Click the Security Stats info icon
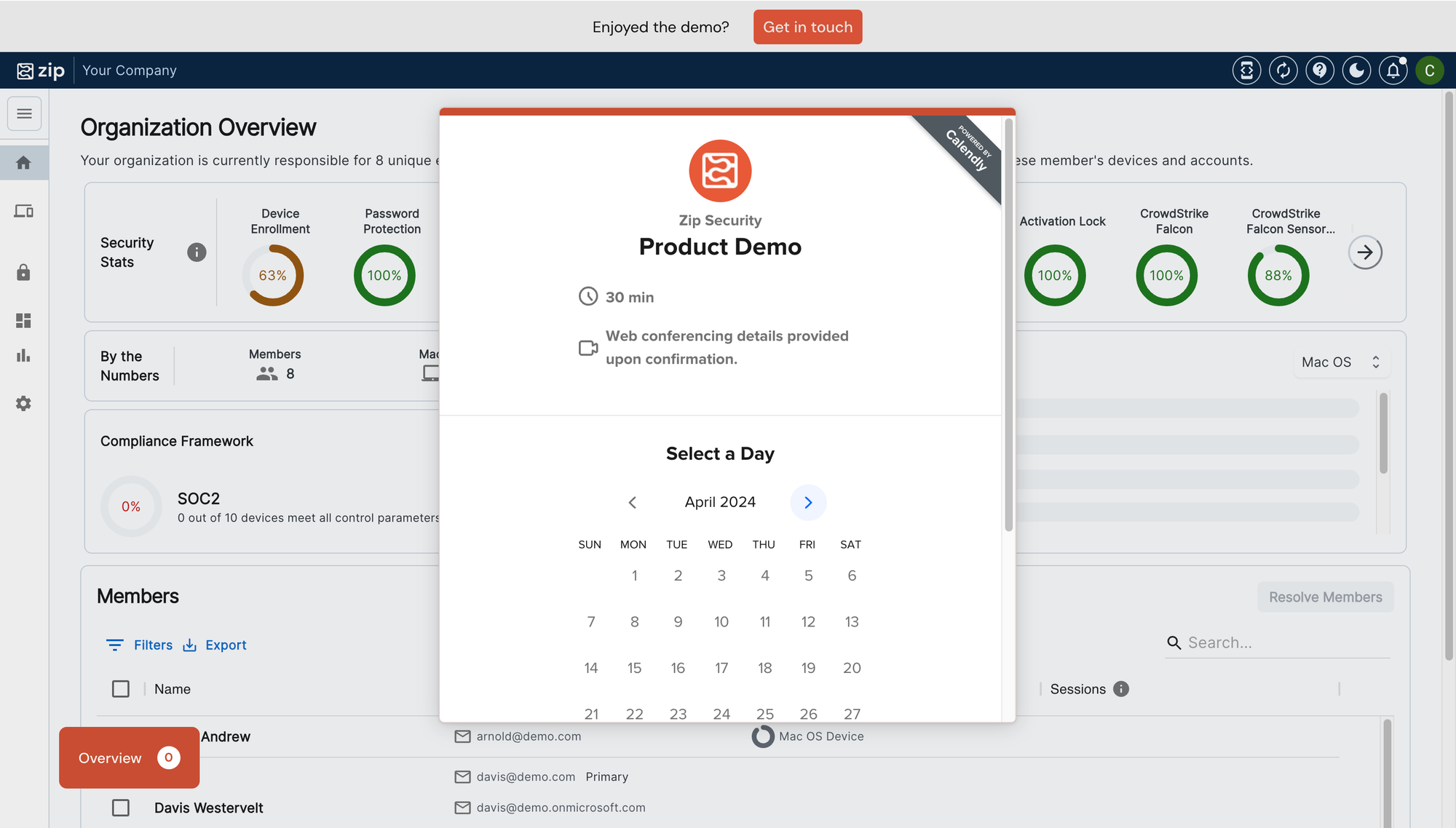This screenshot has width=1456, height=828. coord(197,252)
